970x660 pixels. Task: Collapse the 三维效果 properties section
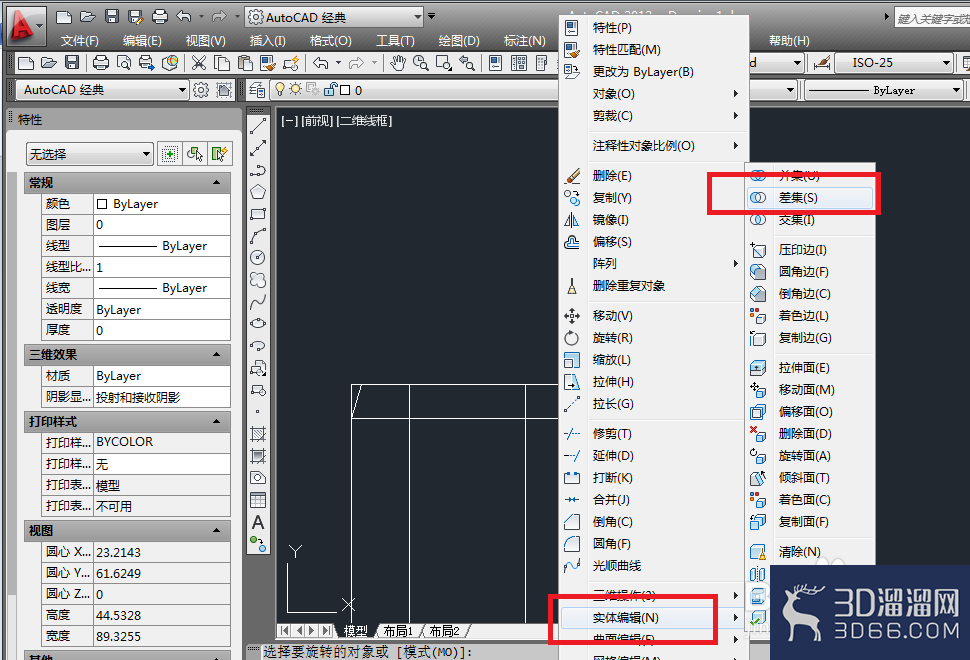click(217, 354)
